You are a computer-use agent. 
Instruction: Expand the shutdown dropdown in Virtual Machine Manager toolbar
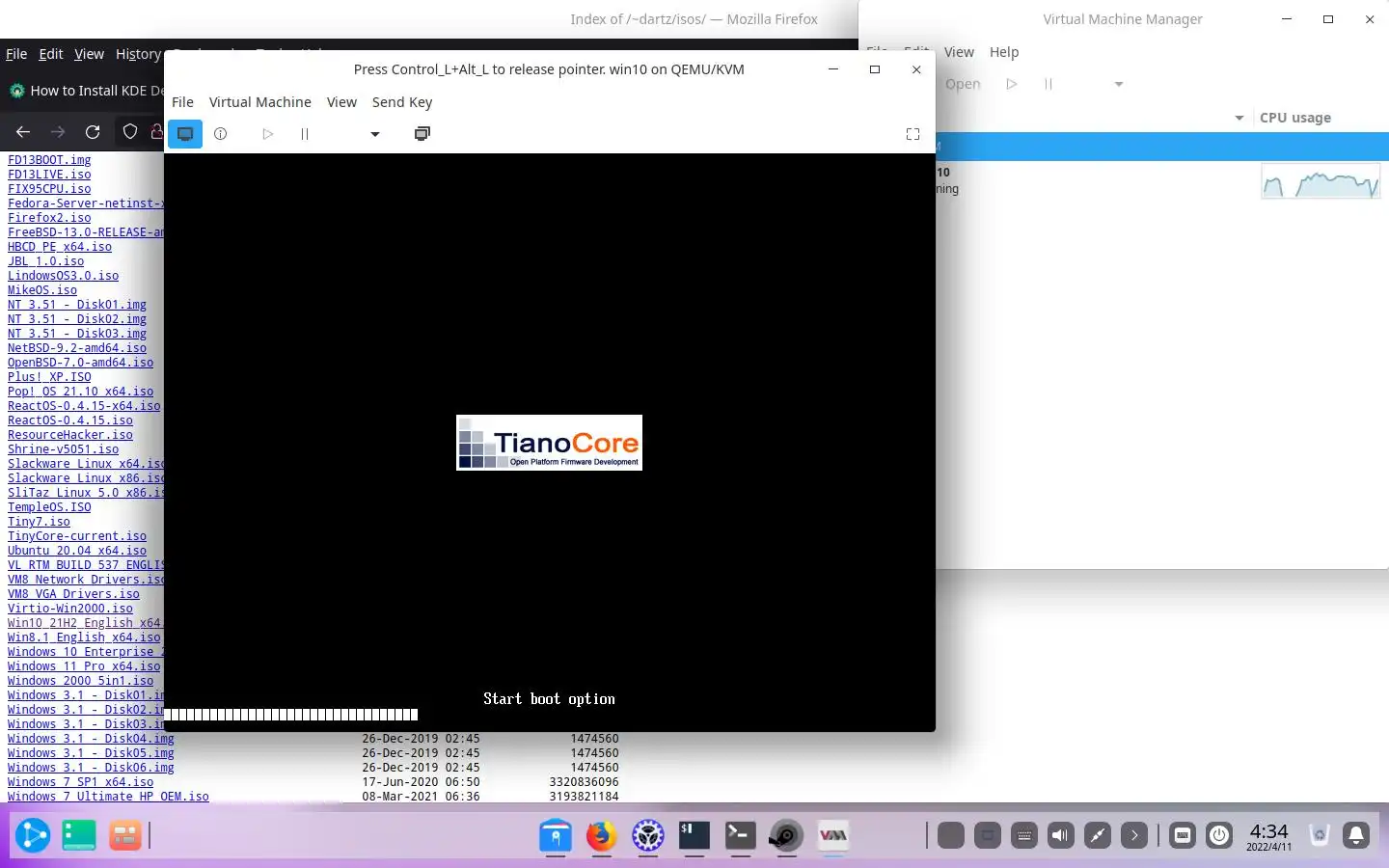tap(1119, 84)
